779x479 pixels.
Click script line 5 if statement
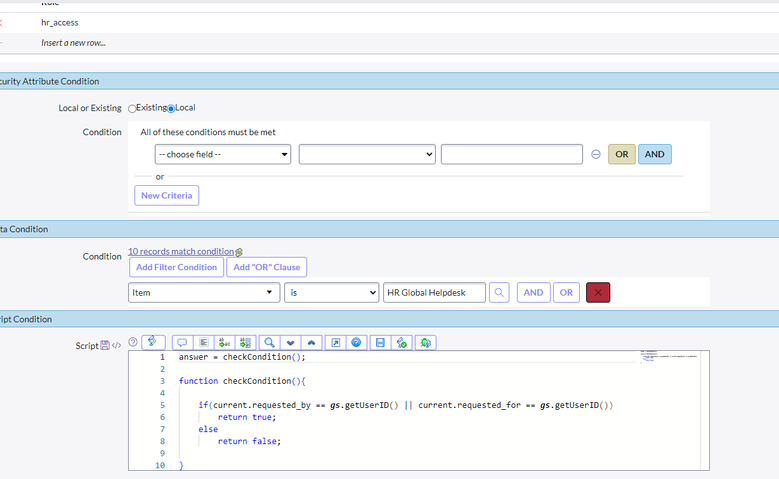(405, 405)
